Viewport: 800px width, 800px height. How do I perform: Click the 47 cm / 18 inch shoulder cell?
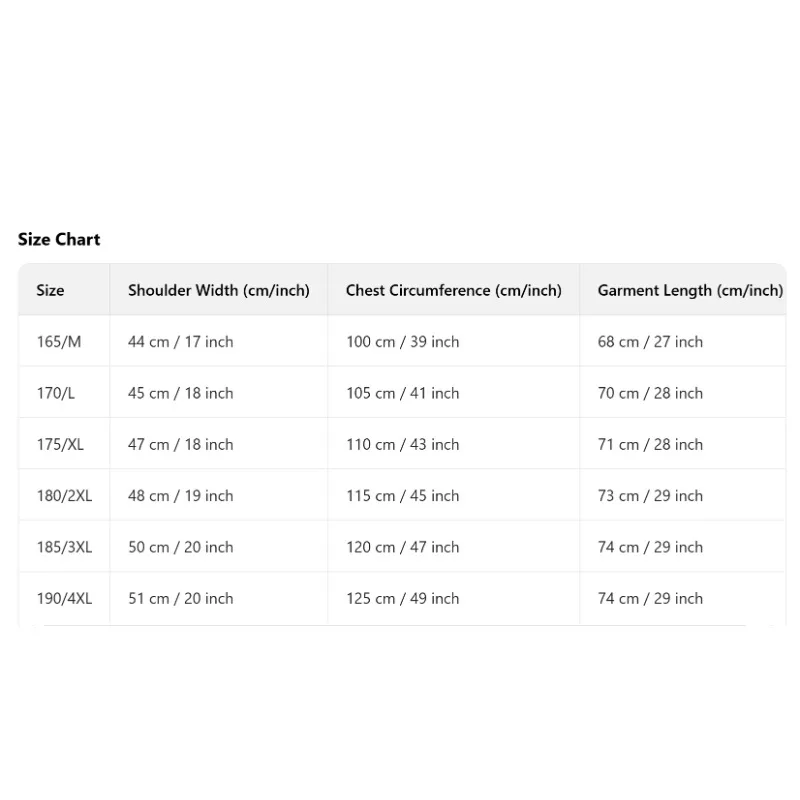tap(181, 444)
